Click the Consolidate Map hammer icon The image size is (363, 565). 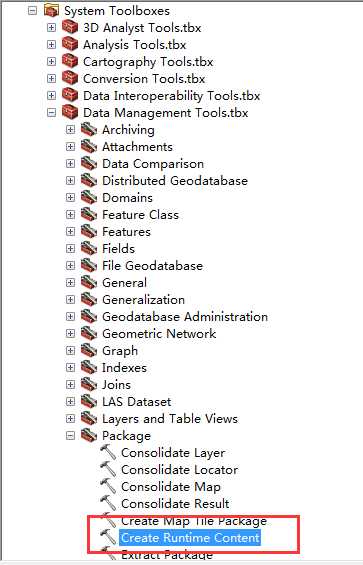tap(108, 486)
